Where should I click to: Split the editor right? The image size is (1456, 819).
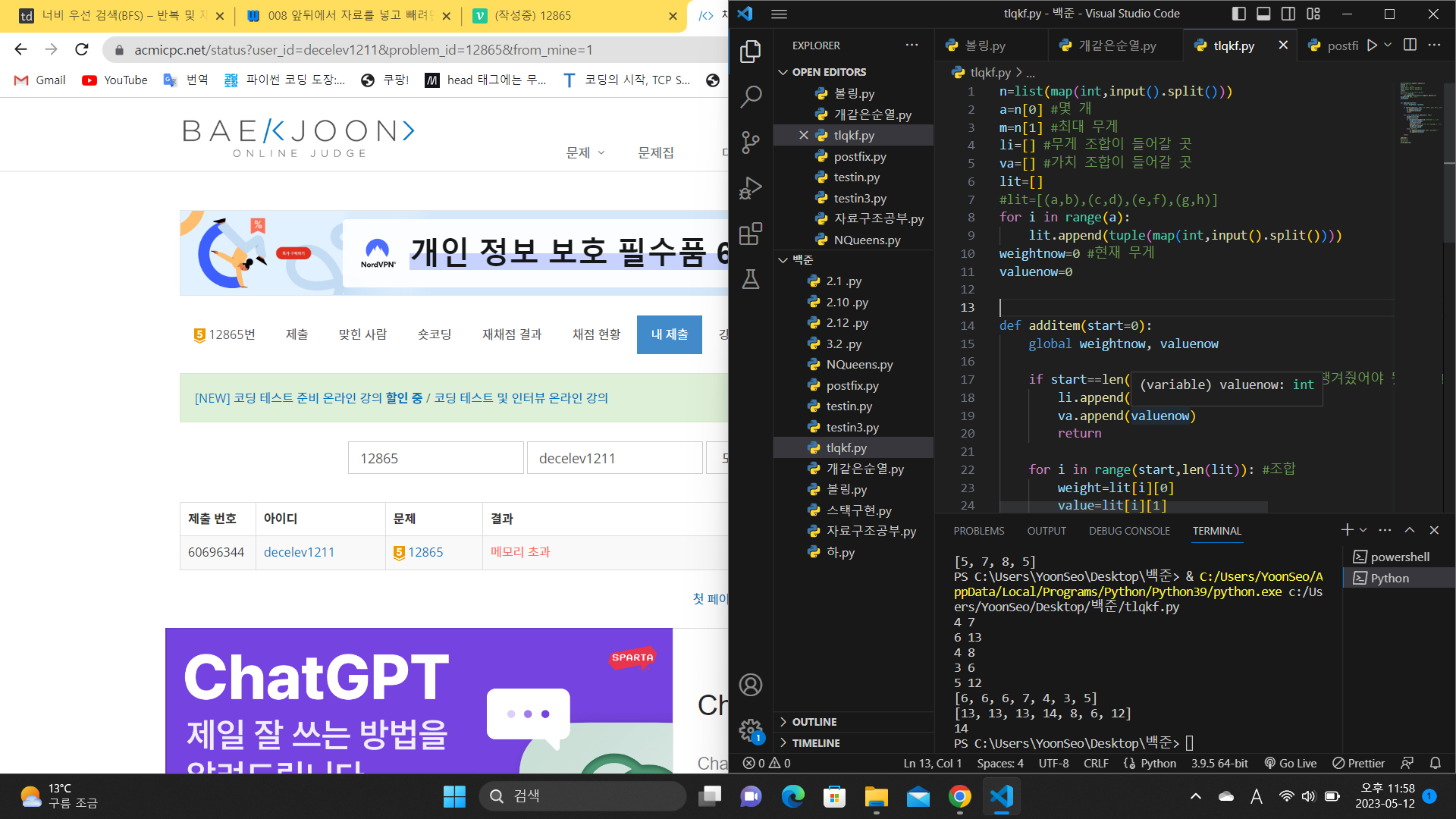1410,45
